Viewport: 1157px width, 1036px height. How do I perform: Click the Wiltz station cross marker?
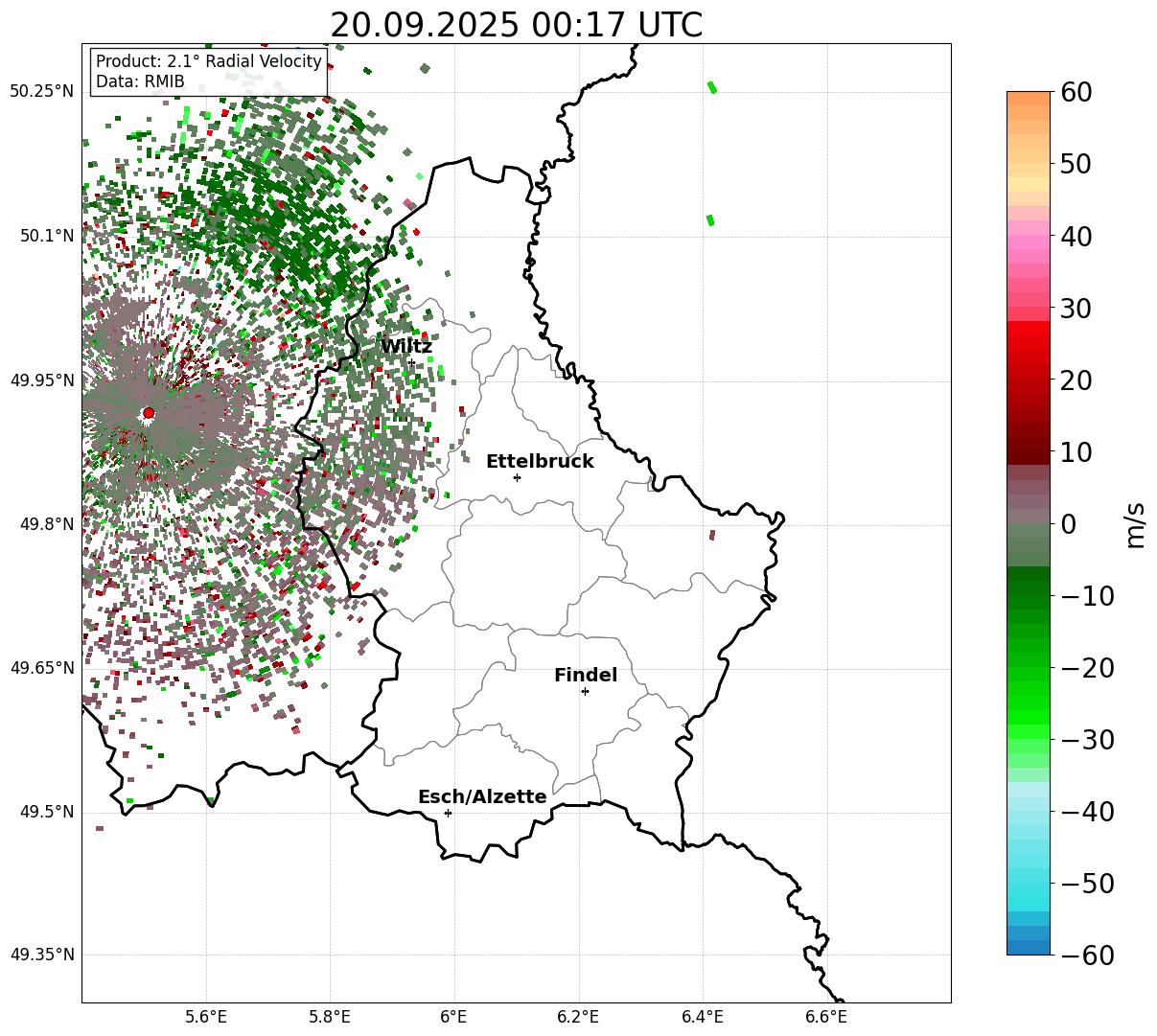click(x=412, y=362)
